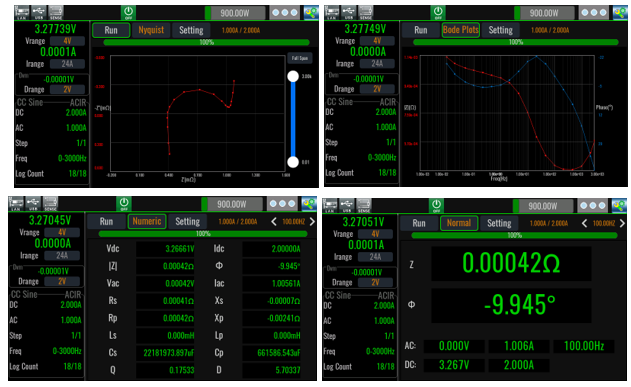631x387 pixels.
Task: Open Setting in the Bode Plots screen
Action: pos(501,30)
